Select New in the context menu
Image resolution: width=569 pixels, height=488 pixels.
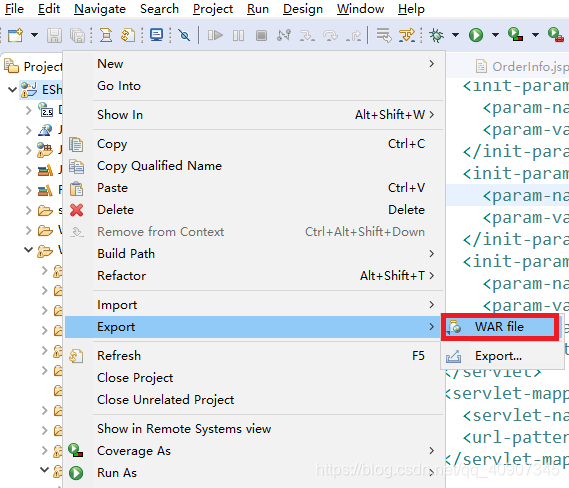tap(254, 64)
